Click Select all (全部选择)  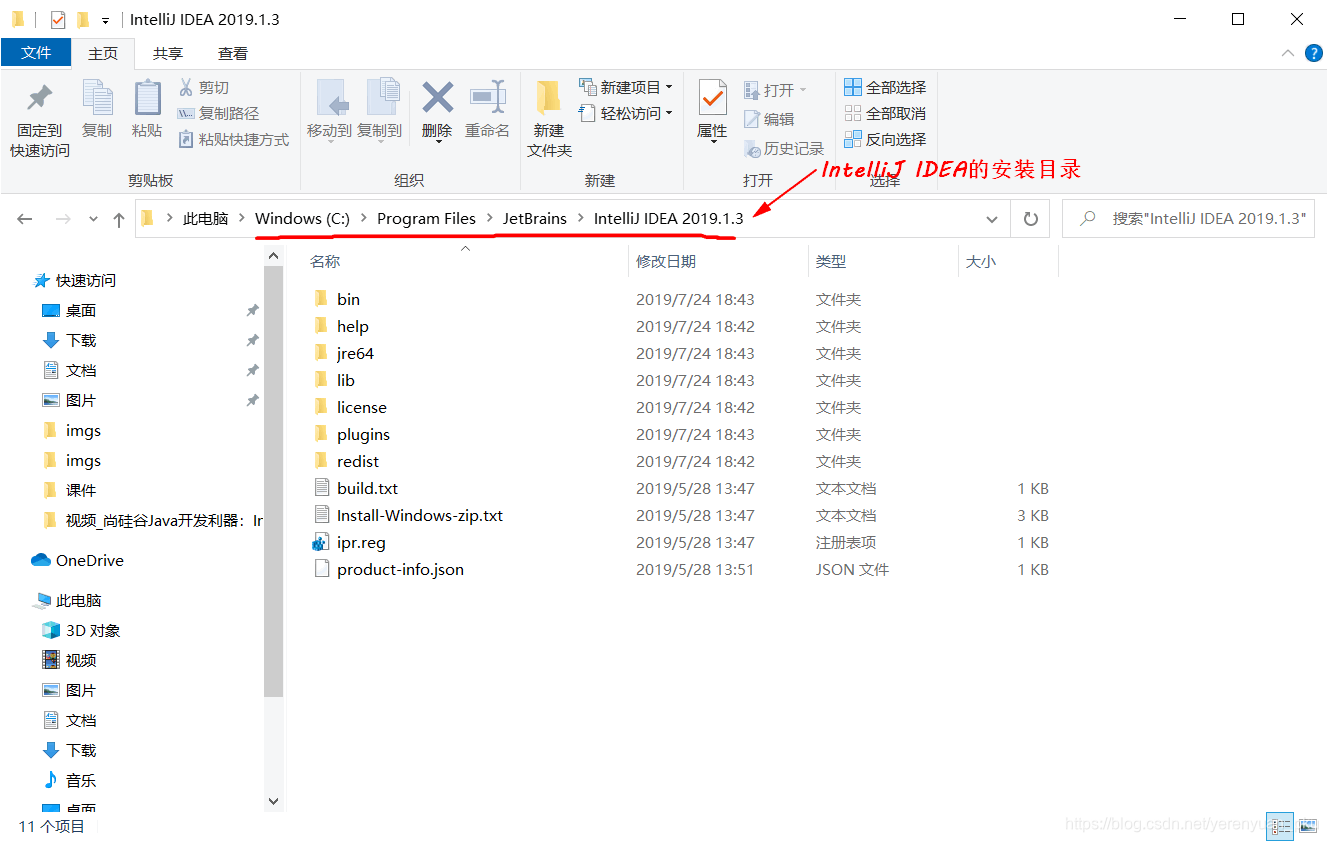tap(885, 87)
